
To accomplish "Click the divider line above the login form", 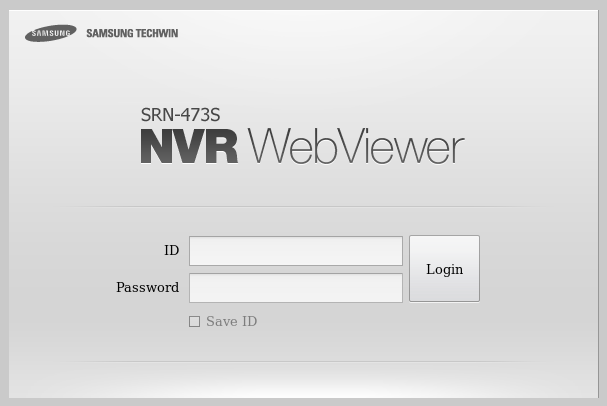I will pyautogui.click(x=304, y=207).
